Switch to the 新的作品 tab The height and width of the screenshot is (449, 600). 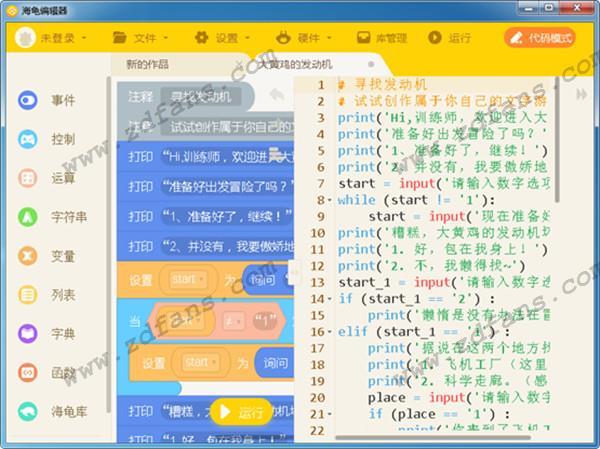point(147,64)
